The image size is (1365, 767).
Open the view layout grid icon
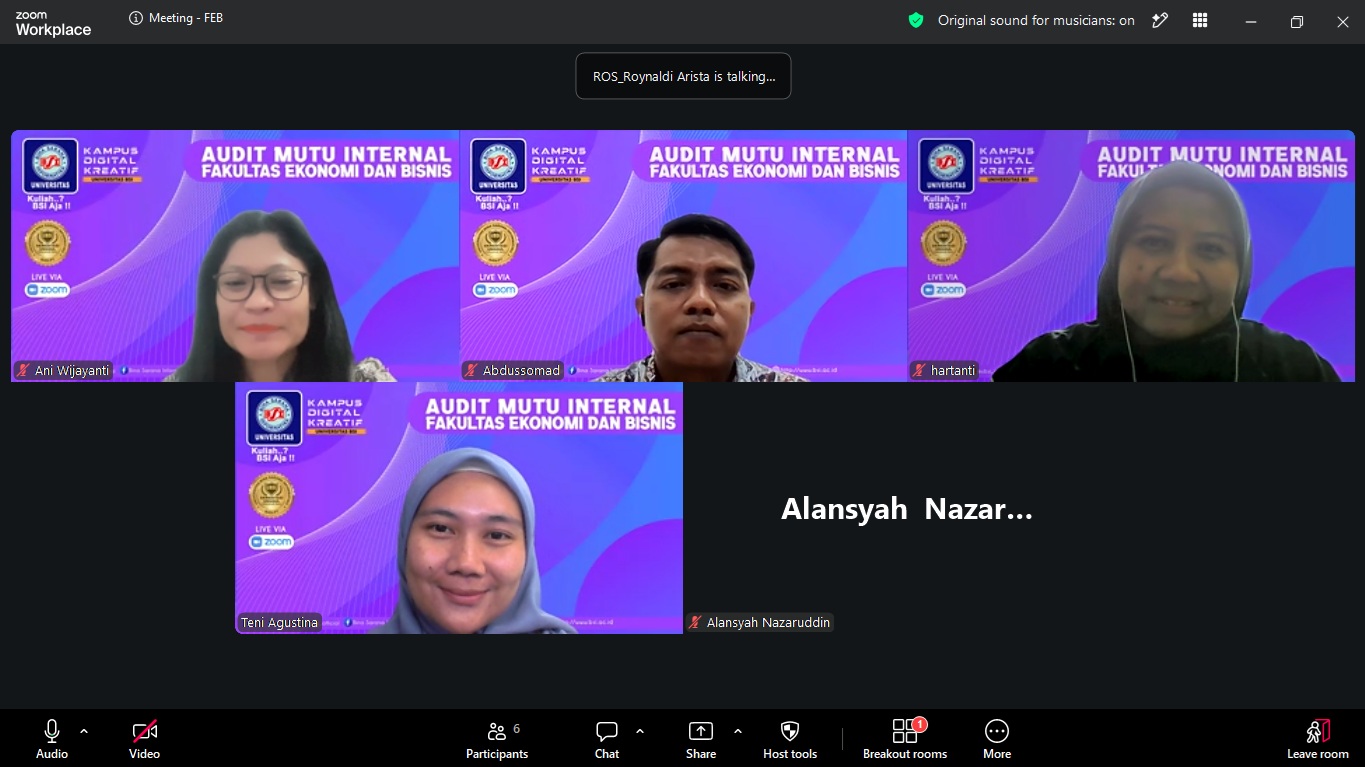[1200, 20]
